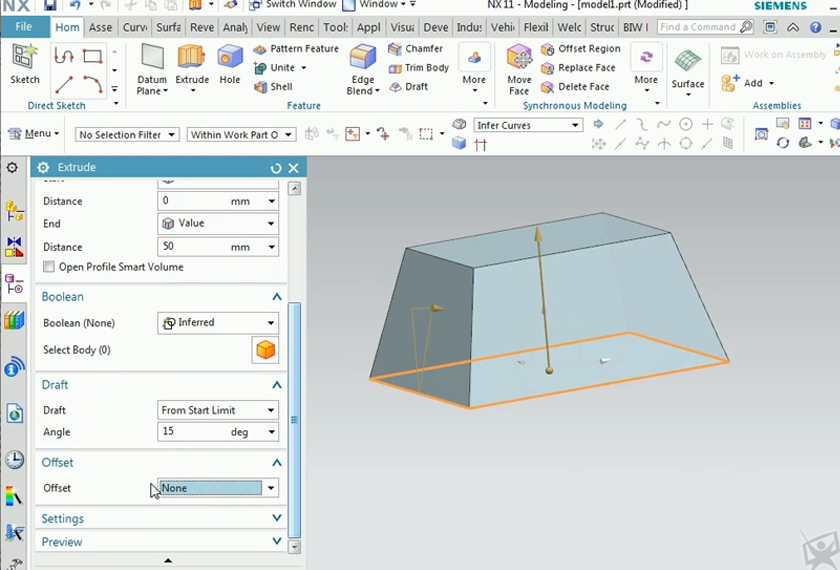Open the Draft type dropdown

tap(218, 410)
